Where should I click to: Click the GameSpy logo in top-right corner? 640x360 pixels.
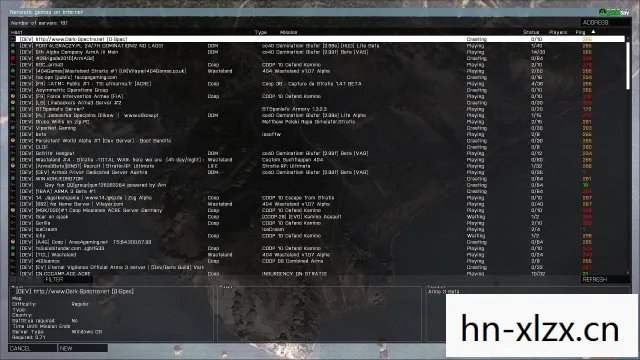pos(614,12)
